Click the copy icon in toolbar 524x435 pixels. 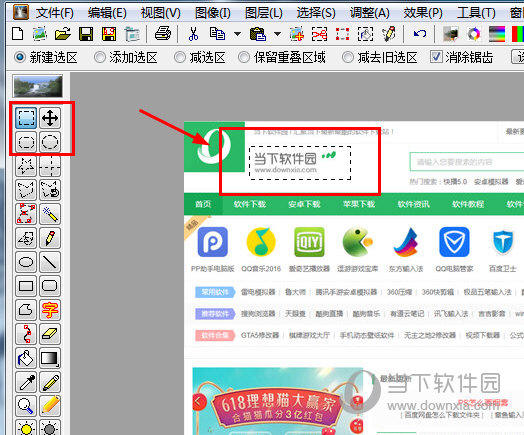tap(217, 34)
